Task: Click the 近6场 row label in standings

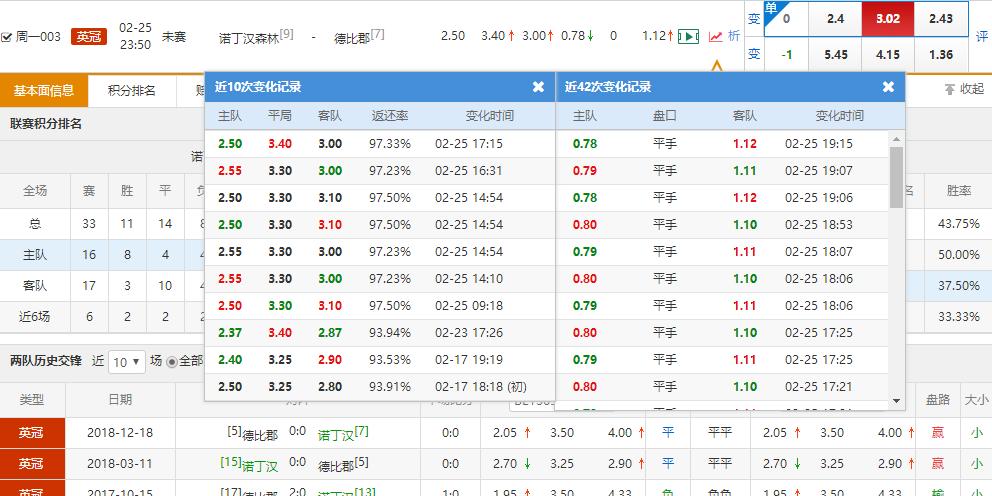Action: pos(35,317)
